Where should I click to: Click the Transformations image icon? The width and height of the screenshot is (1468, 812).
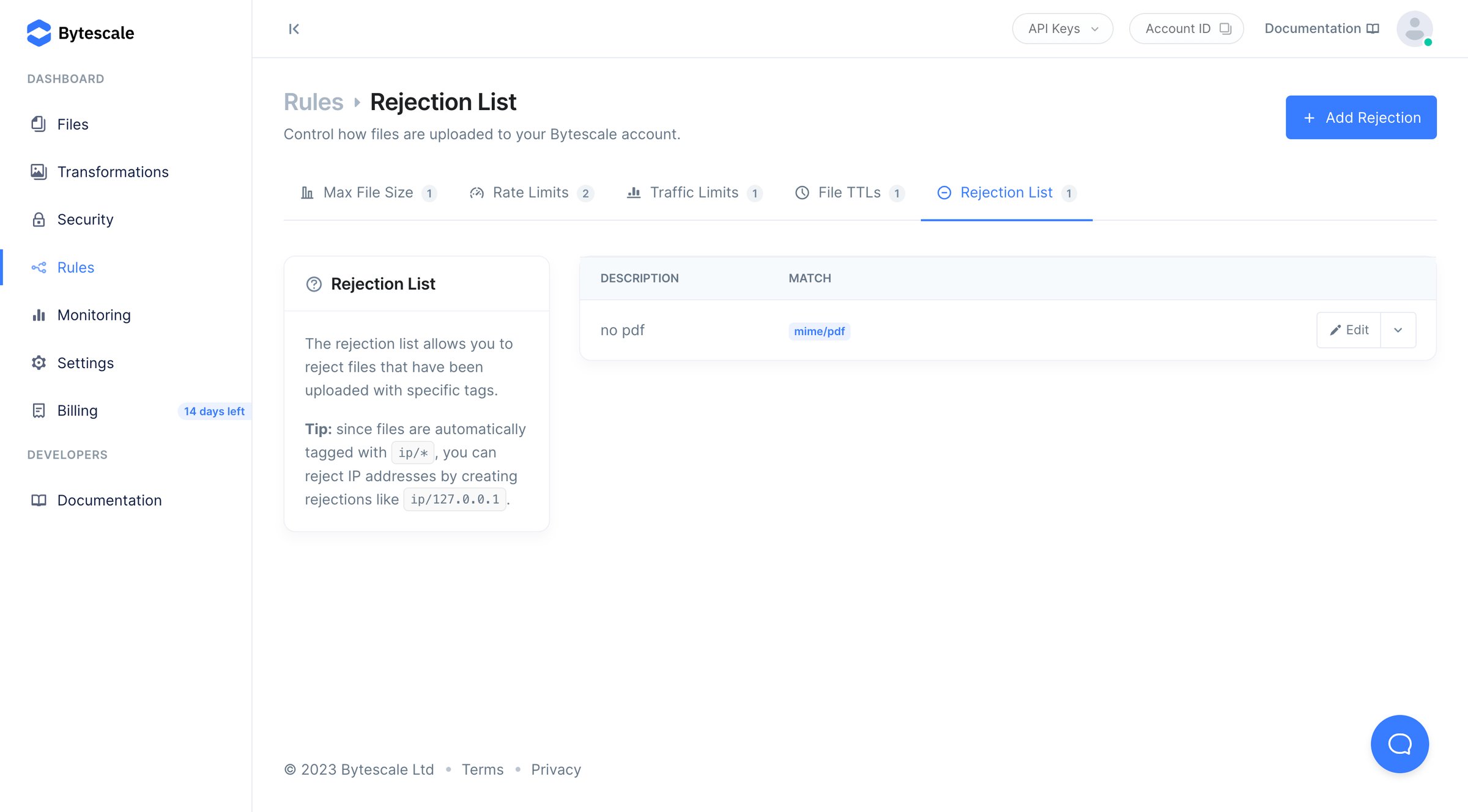coord(39,172)
